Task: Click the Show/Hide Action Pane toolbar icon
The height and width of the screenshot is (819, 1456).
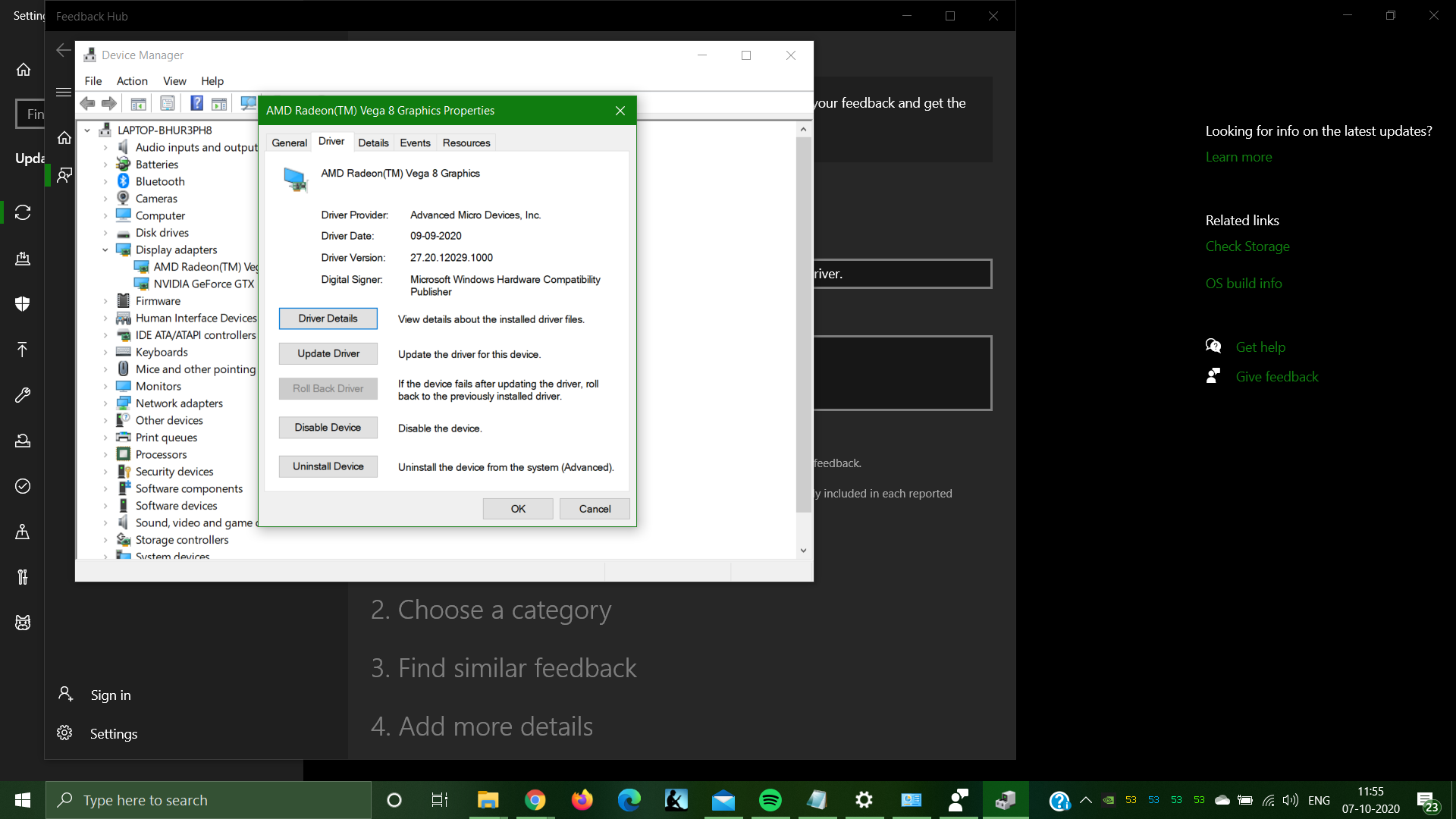Action: [x=219, y=103]
